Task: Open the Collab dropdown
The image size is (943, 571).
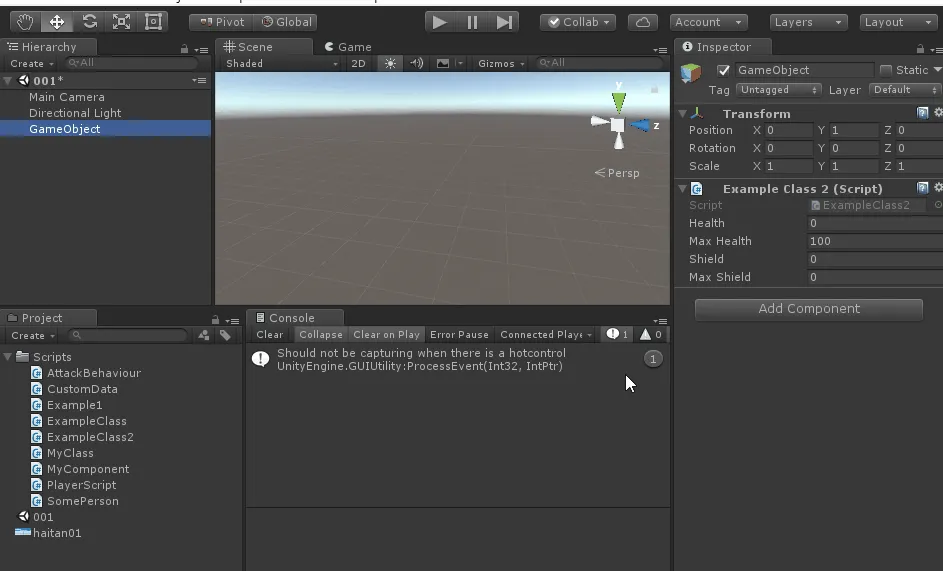Action: tap(578, 22)
